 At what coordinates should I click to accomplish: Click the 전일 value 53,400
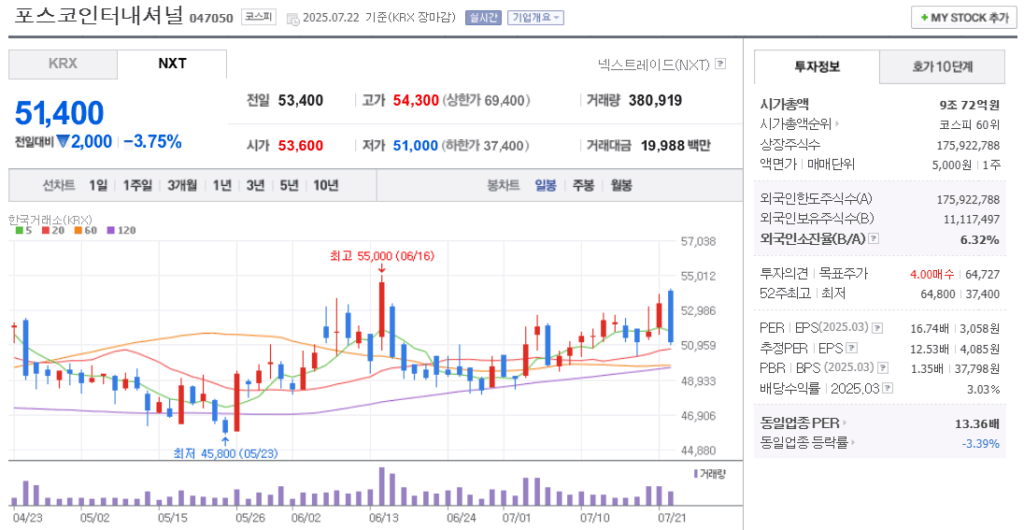[300, 101]
